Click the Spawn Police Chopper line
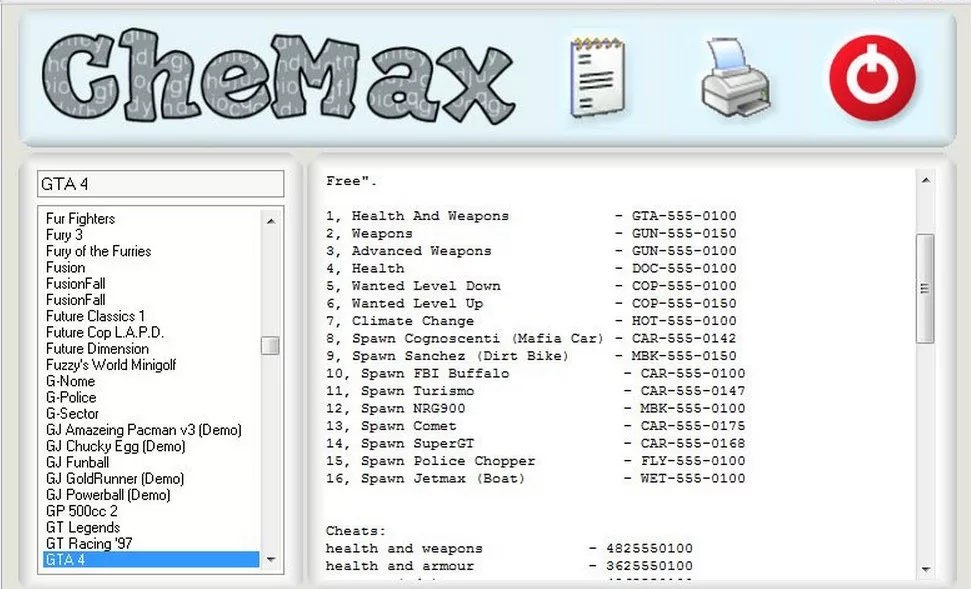 [x=536, y=461]
